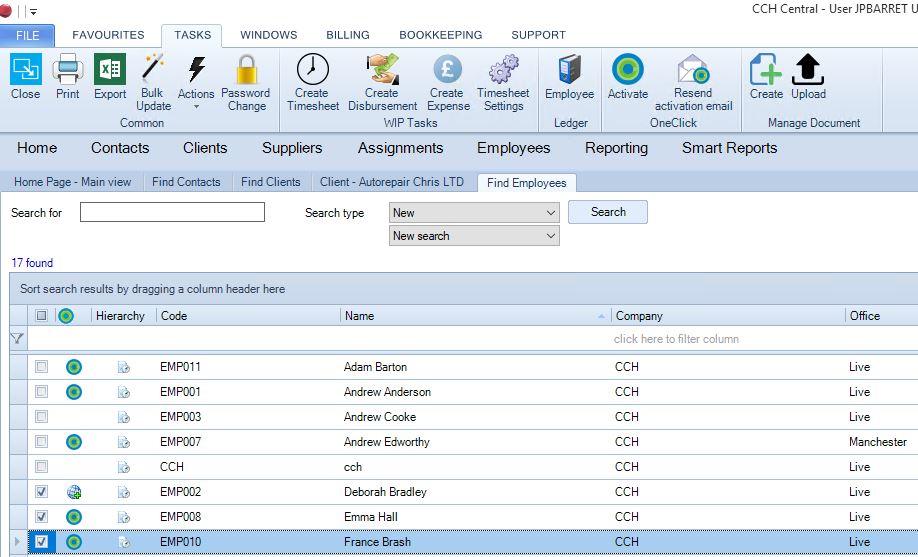The height and width of the screenshot is (557, 918).
Task: Tick the checkbox for the cch row
Action: coord(42,467)
